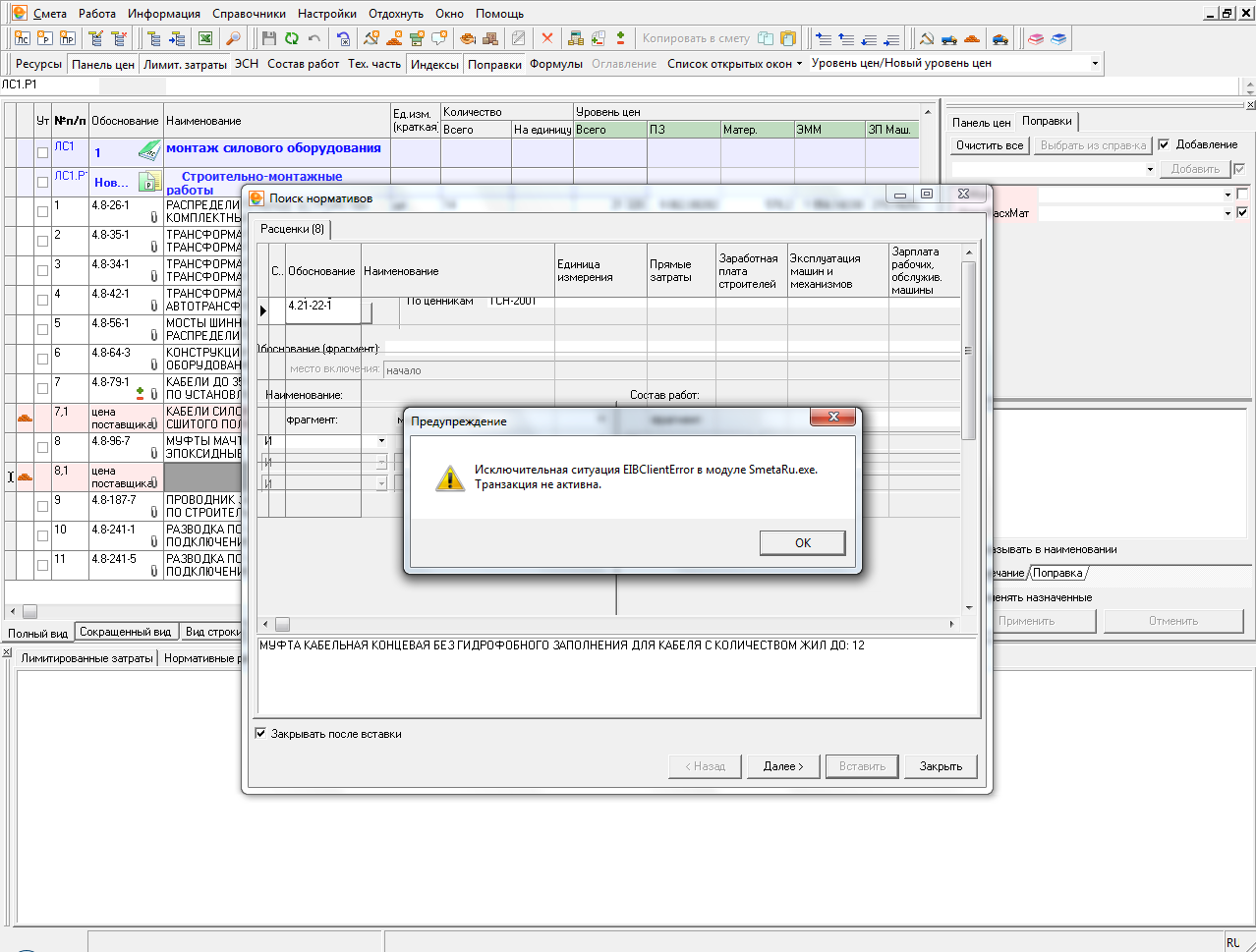This screenshot has width=1256, height=952.
Task: Click the Excel export icon in toolbar
Action: (x=205, y=38)
